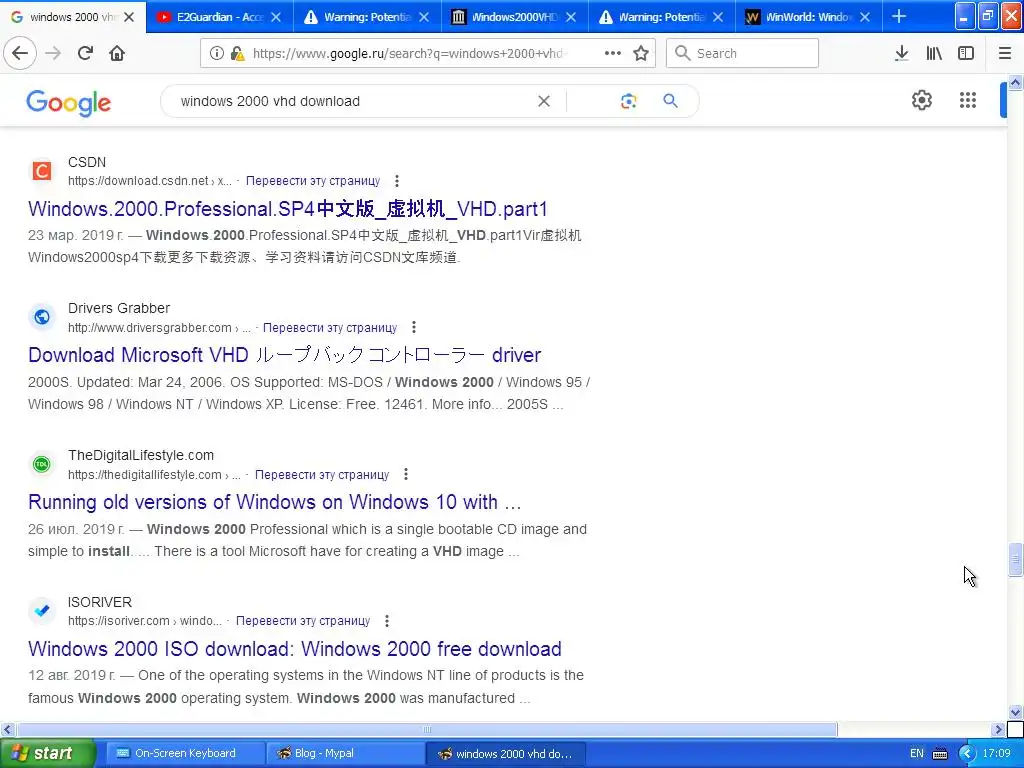Open page actions three-dot menu in address bar

click(x=613, y=53)
